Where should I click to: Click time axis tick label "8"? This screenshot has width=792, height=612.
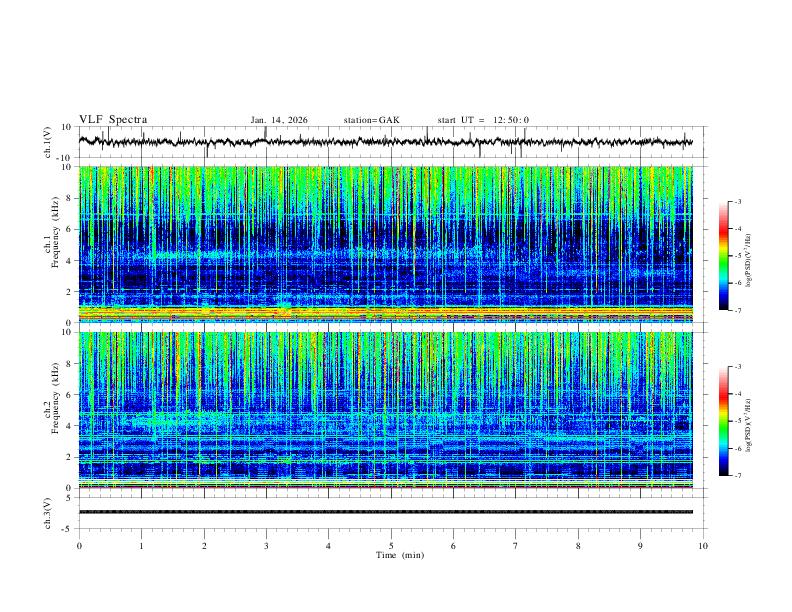pyautogui.click(x=578, y=546)
